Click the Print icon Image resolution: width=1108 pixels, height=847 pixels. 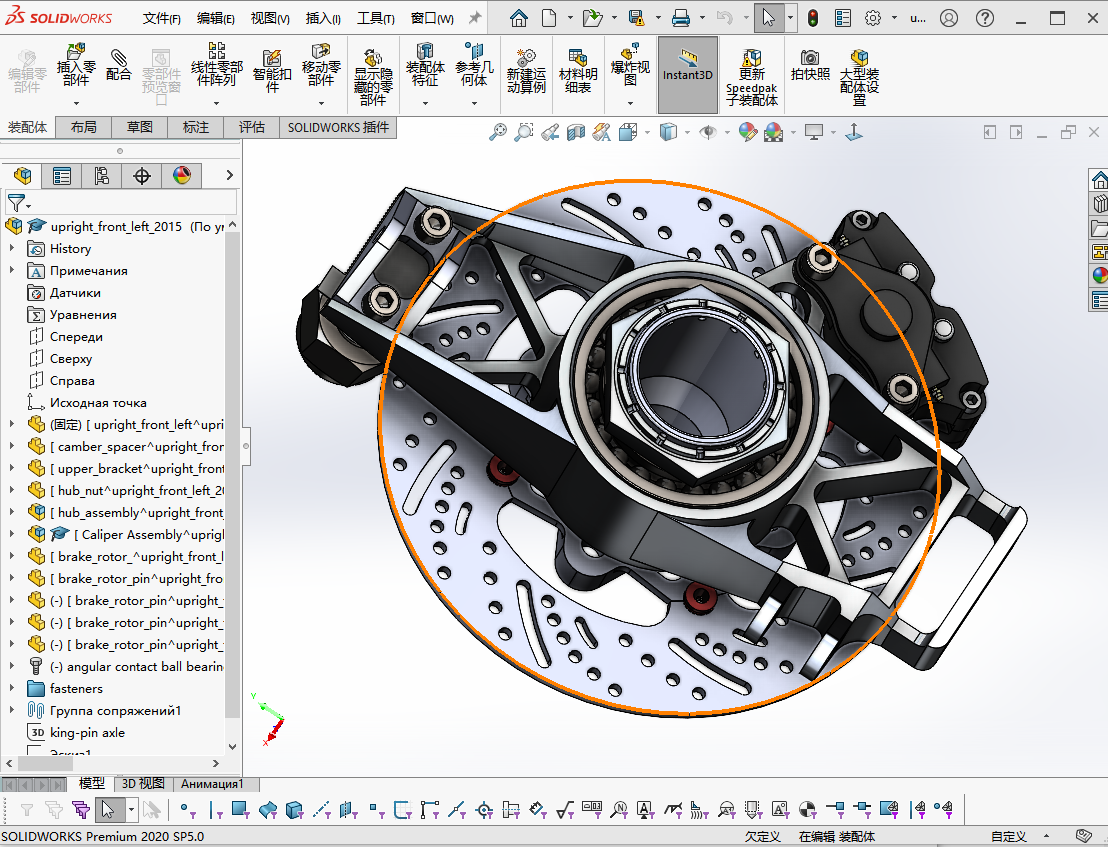pos(680,18)
